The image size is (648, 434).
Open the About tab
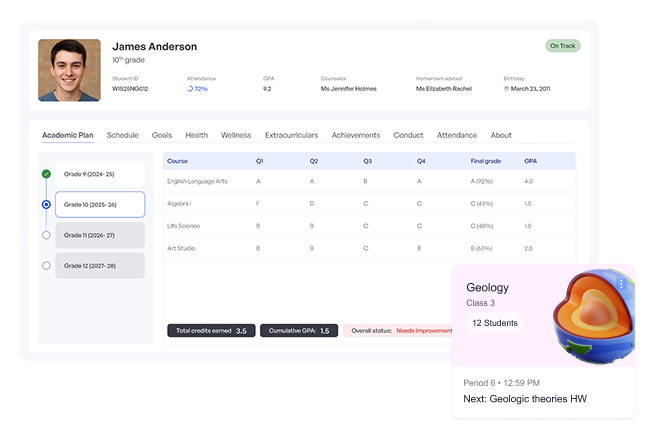(501, 135)
